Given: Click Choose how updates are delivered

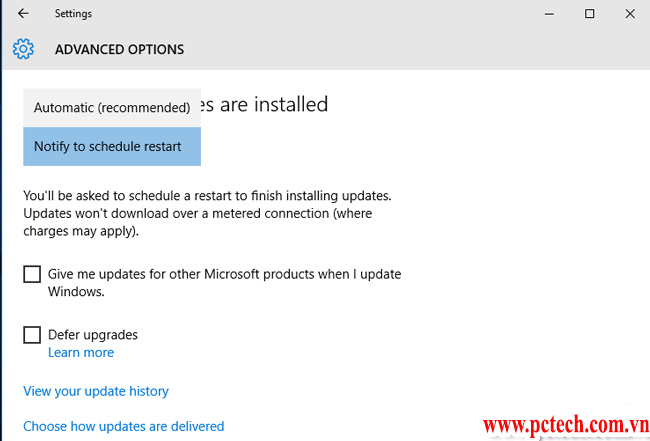Looking at the screenshot, I should tap(123, 426).
